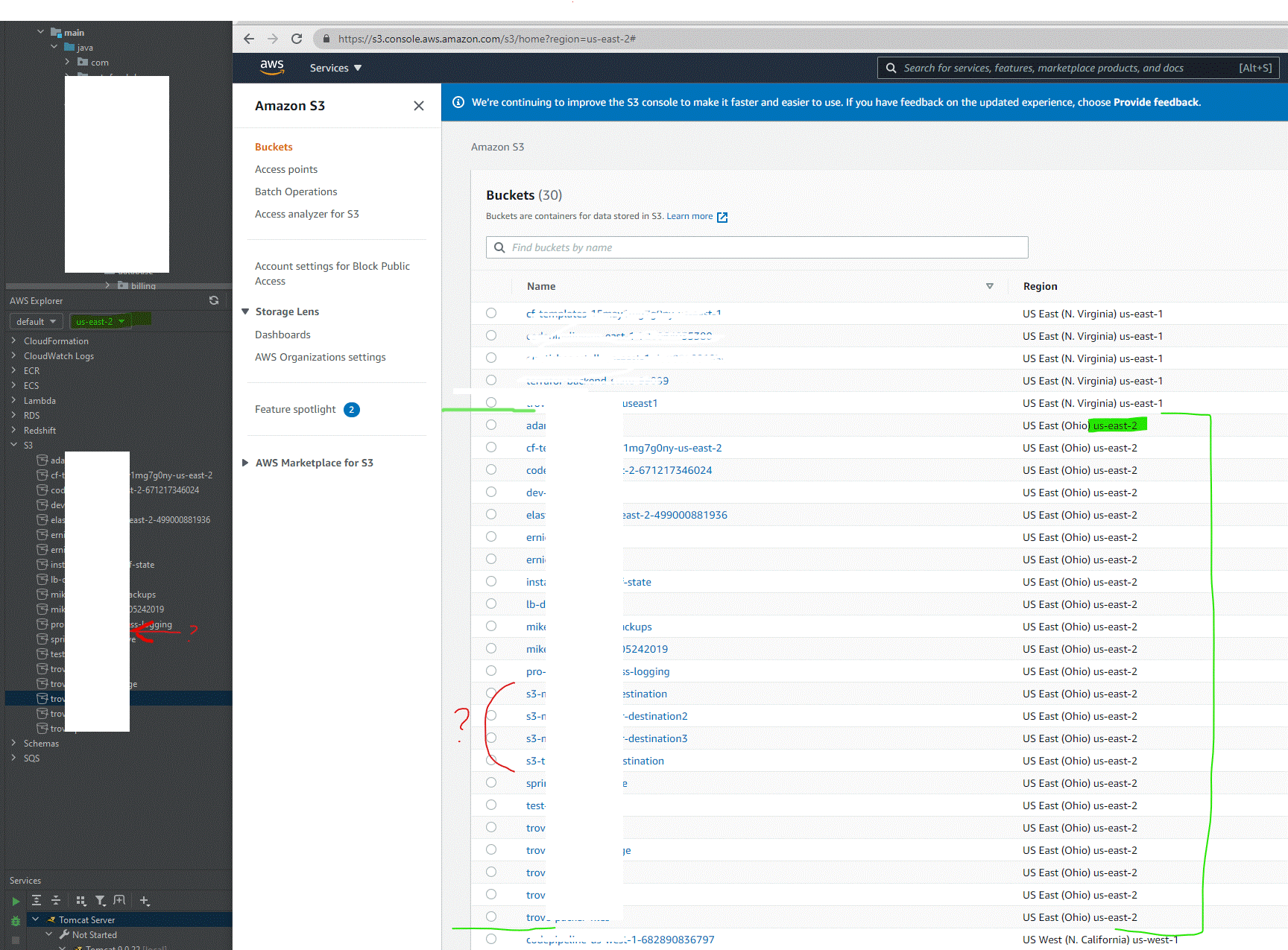Choose the radio button for the s3 destination2 bucket
The width and height of the screenshot is (1288, 950).
click(490, 715)
